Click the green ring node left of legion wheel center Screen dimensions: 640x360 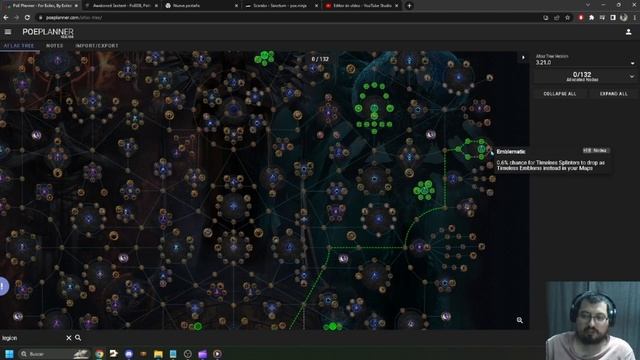tap(358, 108)
